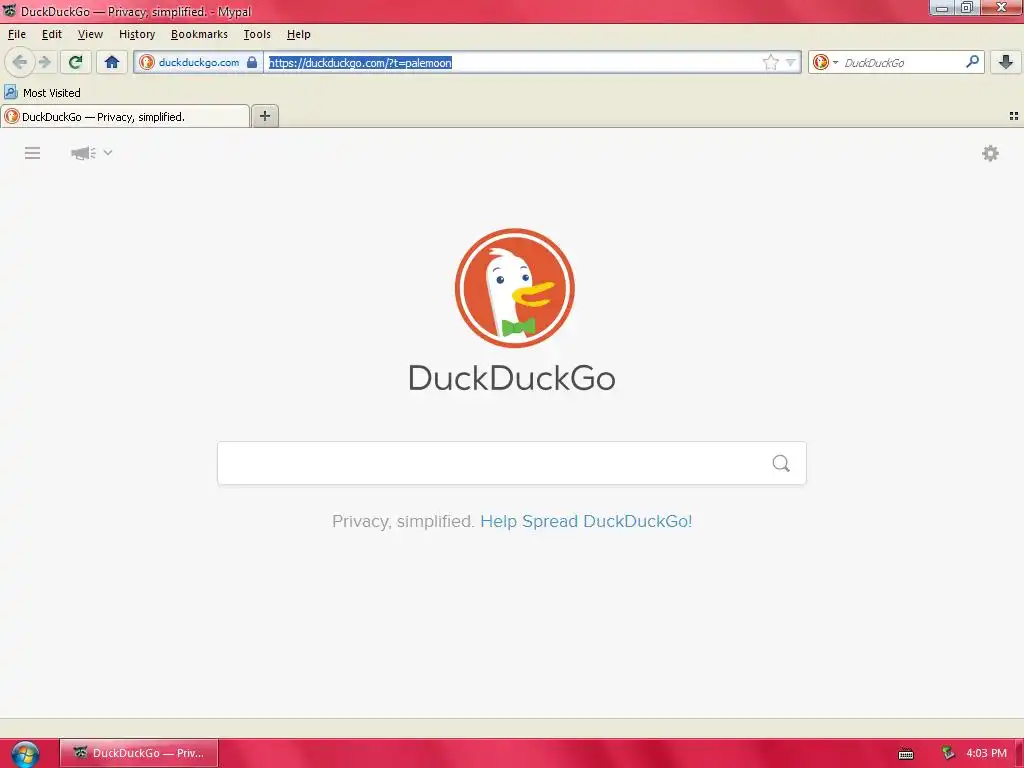This screenshot has width=1024, height=768.
Task: Go back with the Back arrow button
Action: pos(20,62)
